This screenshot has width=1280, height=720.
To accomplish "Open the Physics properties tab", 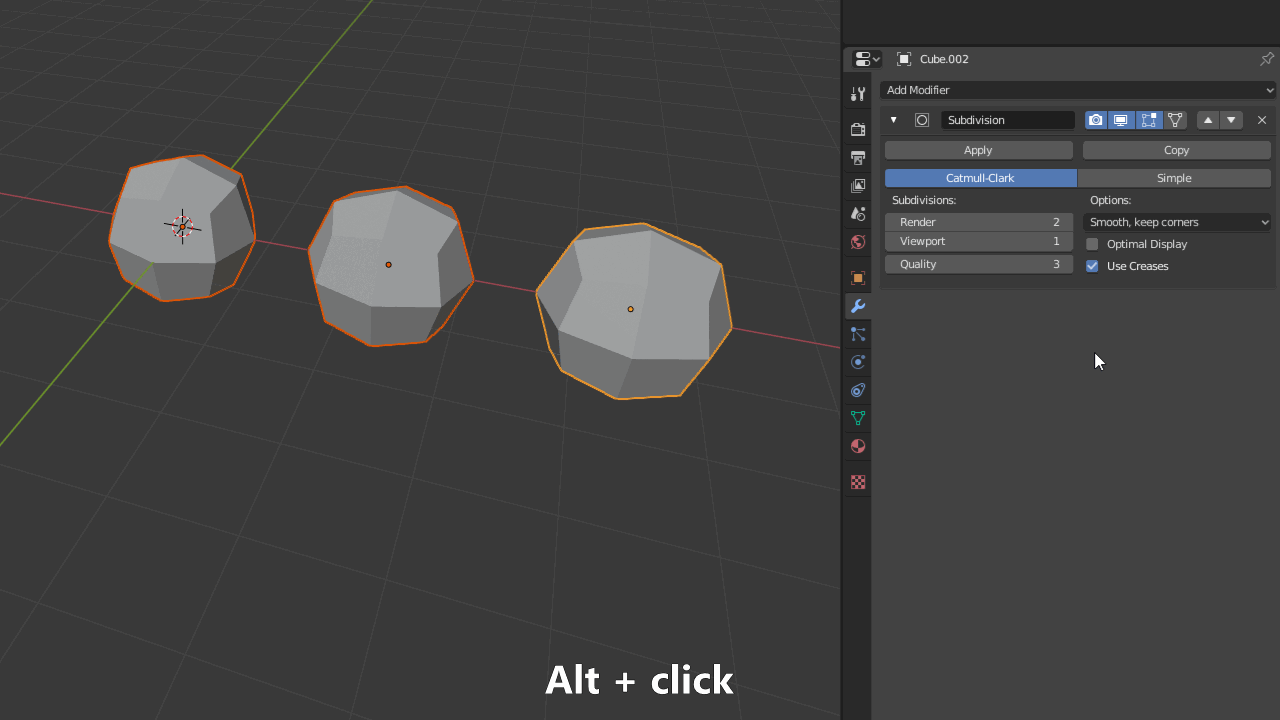I will [858, 362].
